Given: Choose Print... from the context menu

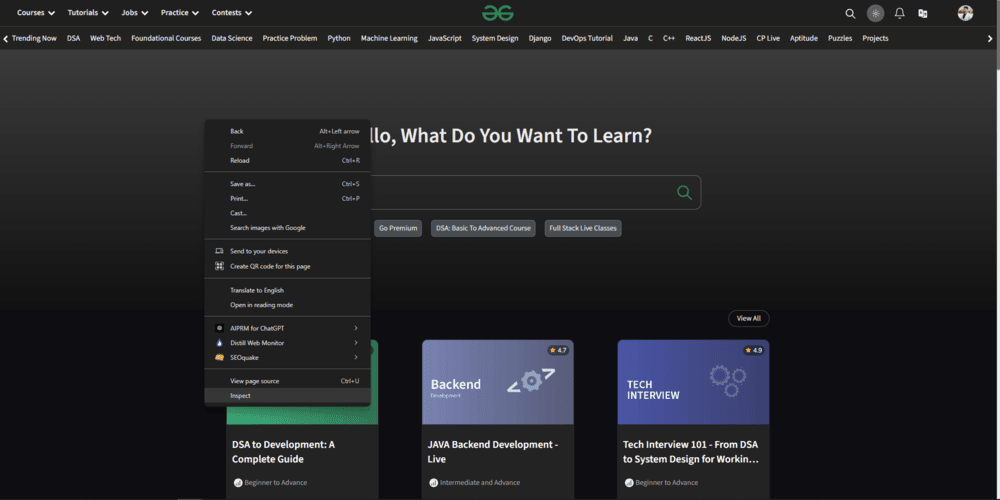Looking at the screenshot, I should pos(287,198).
